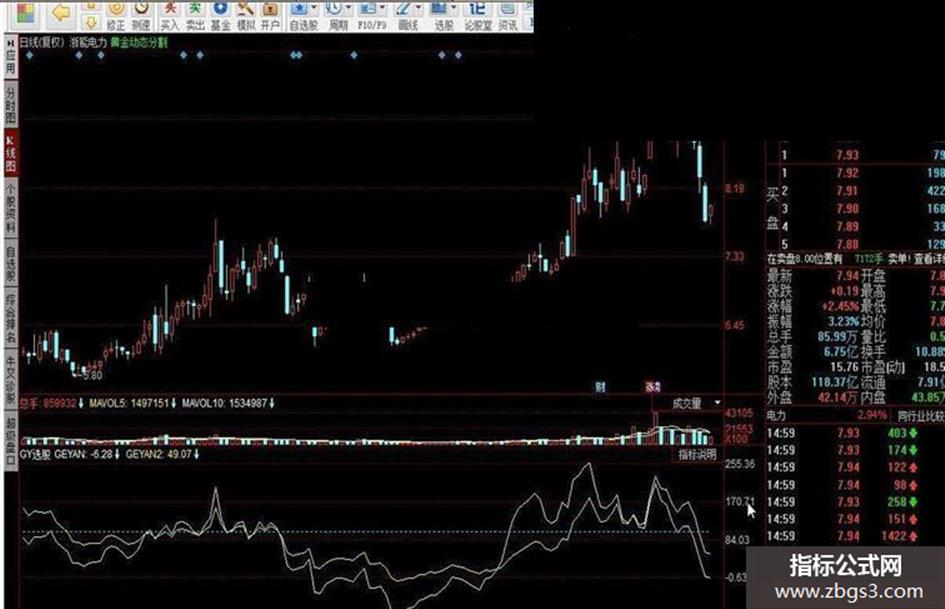Open the 超级盘口 sidebar tab
The height and width of the screenshot is (609, 945).
(11, 442)
